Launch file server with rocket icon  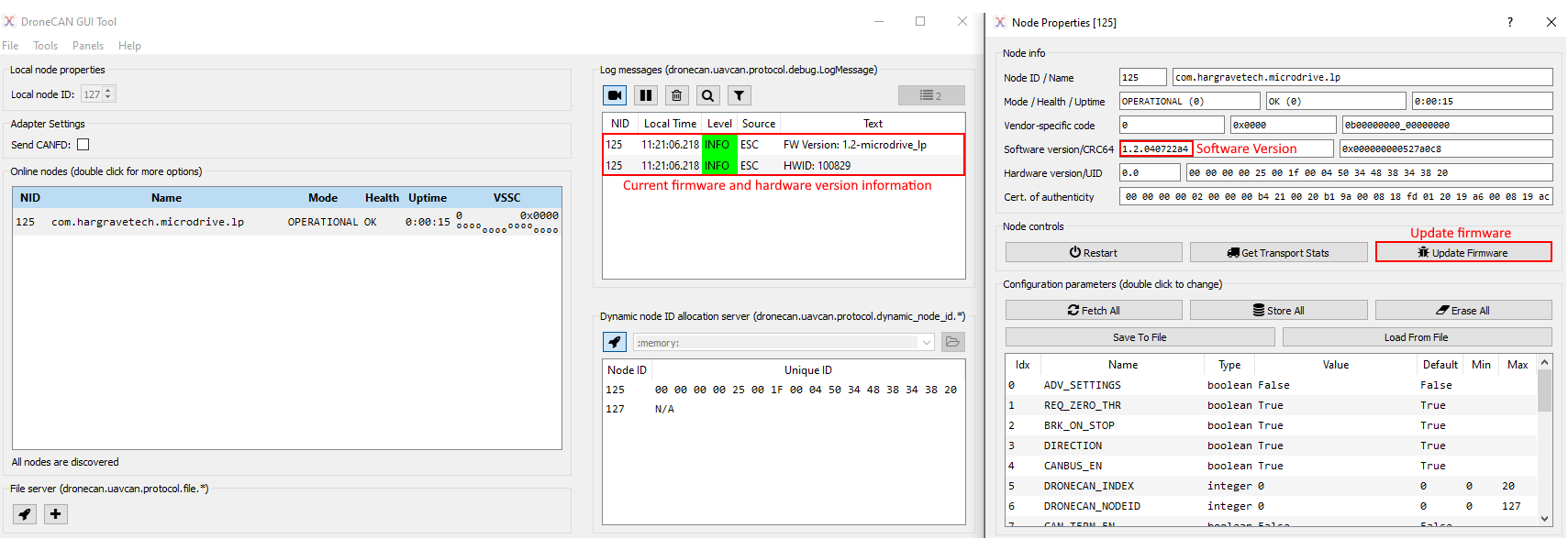[x=25, y=514]
